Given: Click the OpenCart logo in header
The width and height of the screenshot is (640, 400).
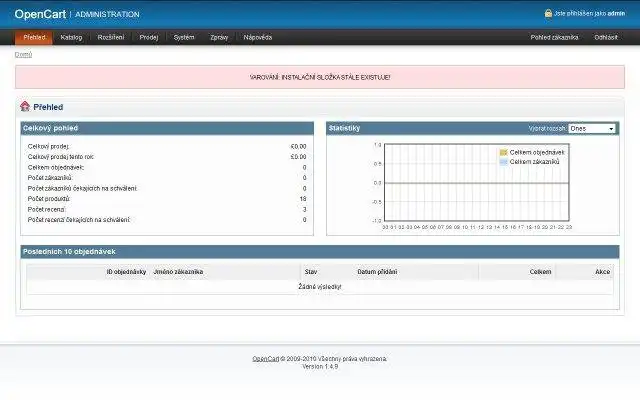Looking at the screenshot, I should pyautogui.click(x=40, y=14).
